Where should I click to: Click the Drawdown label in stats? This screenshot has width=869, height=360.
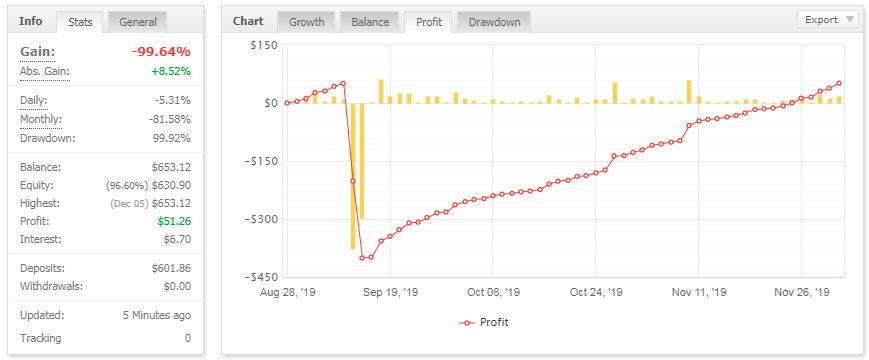(47, 138)
